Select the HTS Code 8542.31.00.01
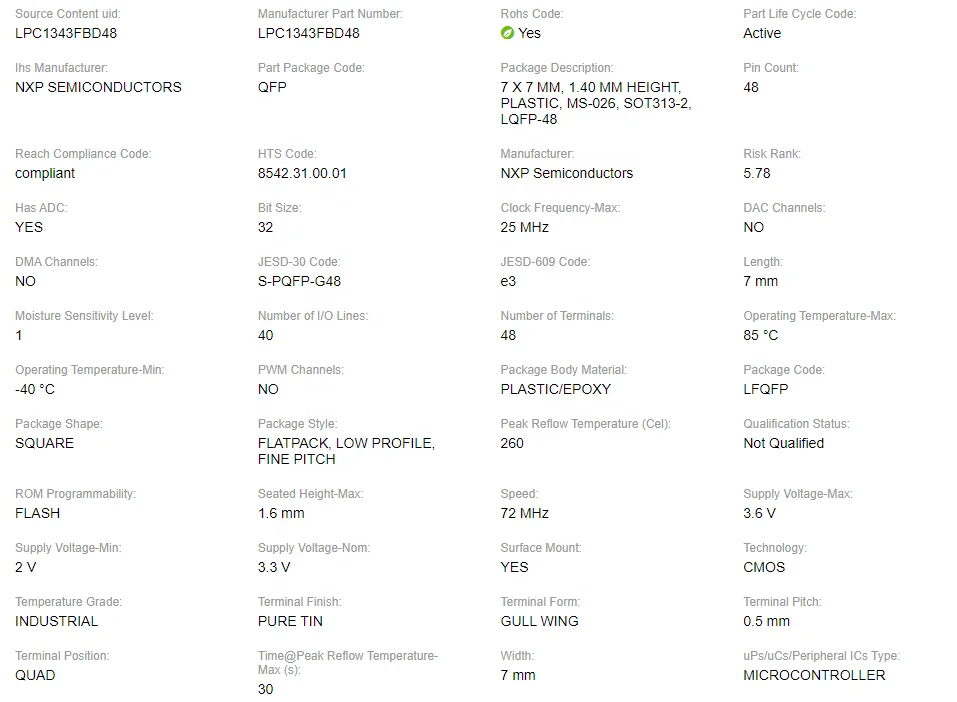Image resolution: width=957 pixels, height=702 pixels. pos(302,173)
